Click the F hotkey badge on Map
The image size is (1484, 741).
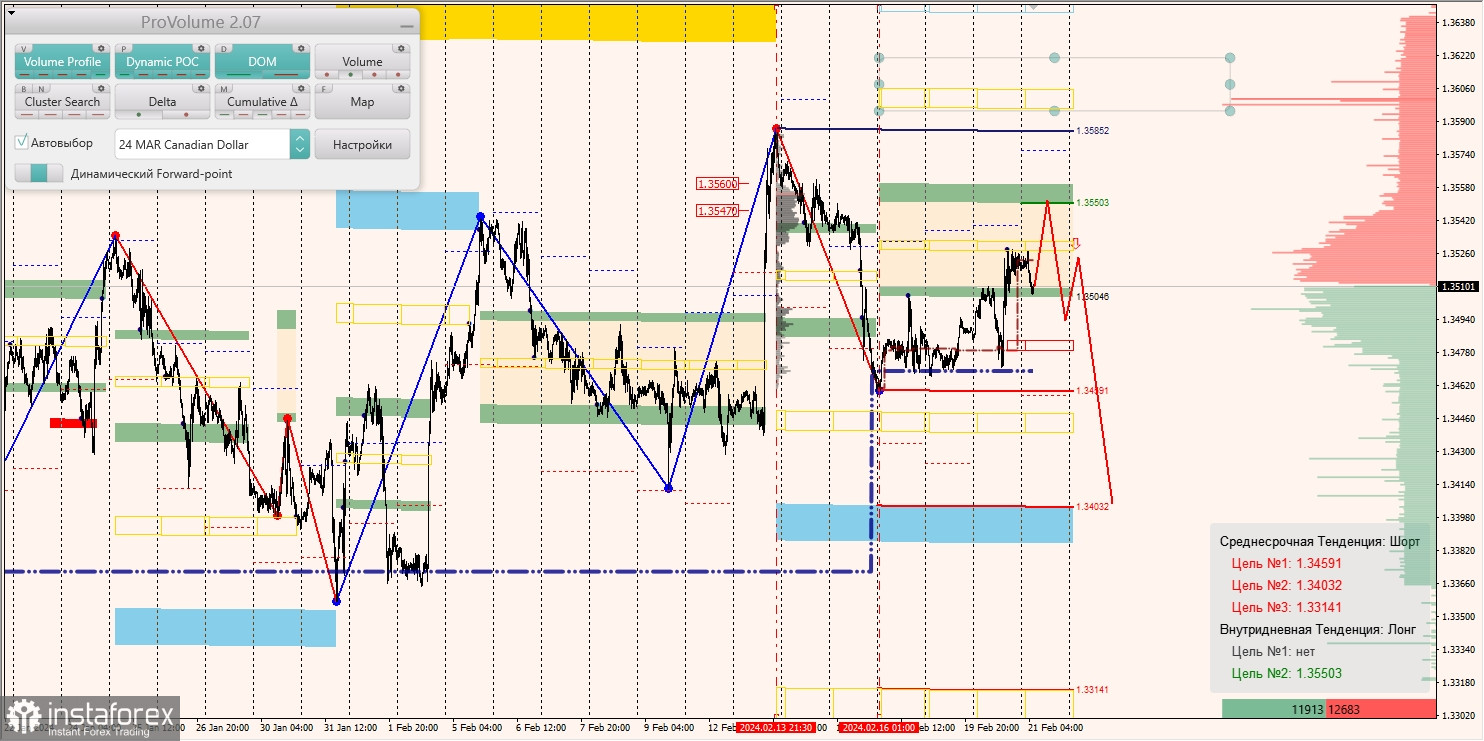(x=323, y=88)
